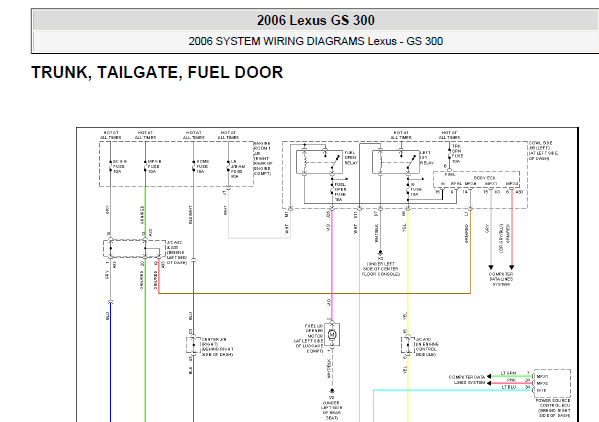
Task: Click the 2006 Lexus GS 300 title bar
Action: tap(316, 20)
